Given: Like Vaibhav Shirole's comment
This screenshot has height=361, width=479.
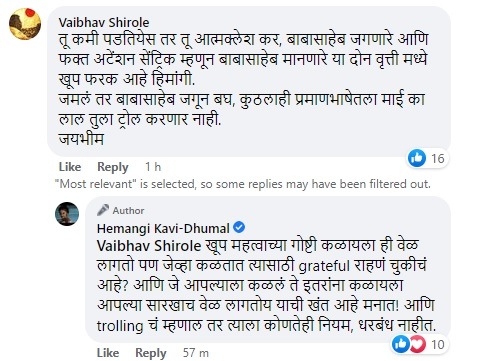Looking at the screenshot, I should click(x=70, y=167).
